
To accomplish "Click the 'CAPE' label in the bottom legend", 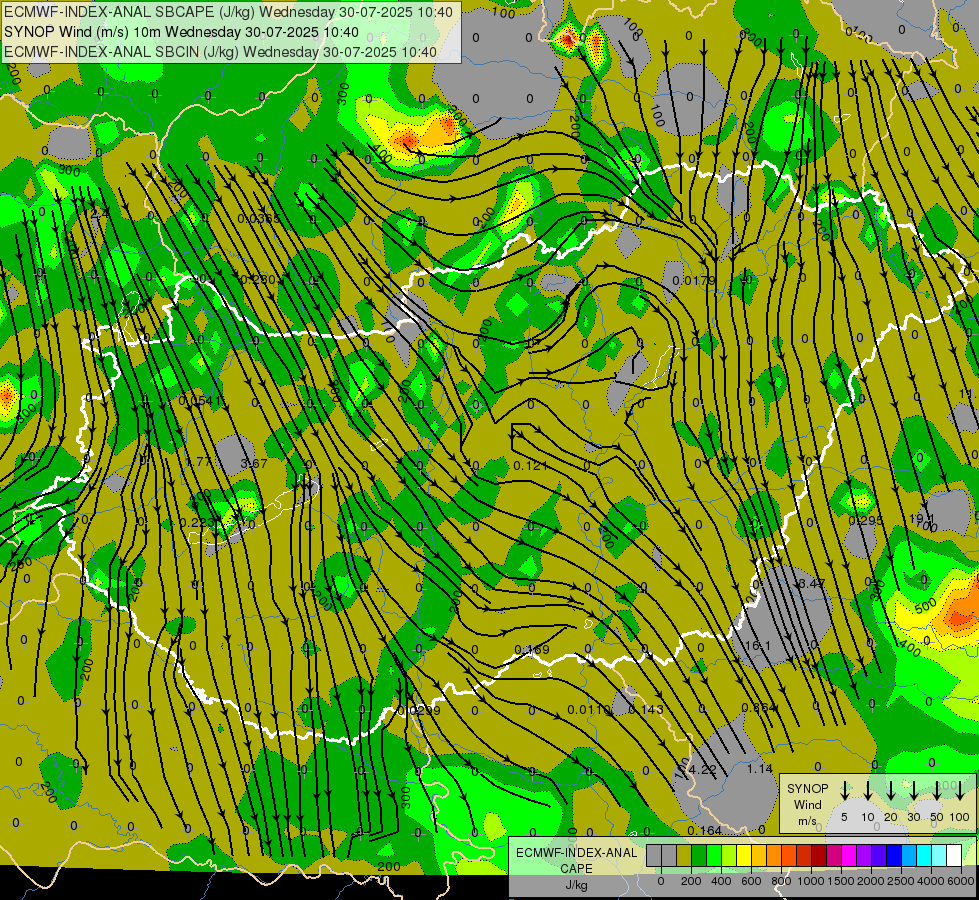I will pos(576,869).
